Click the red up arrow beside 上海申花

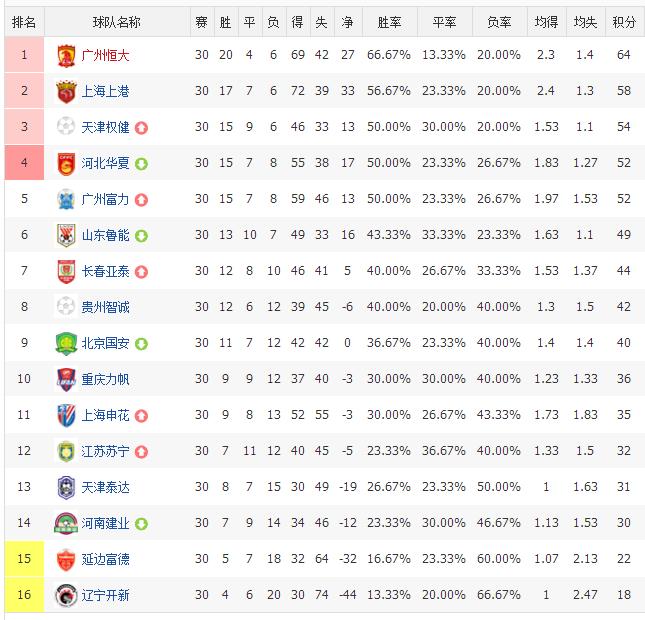141,416
